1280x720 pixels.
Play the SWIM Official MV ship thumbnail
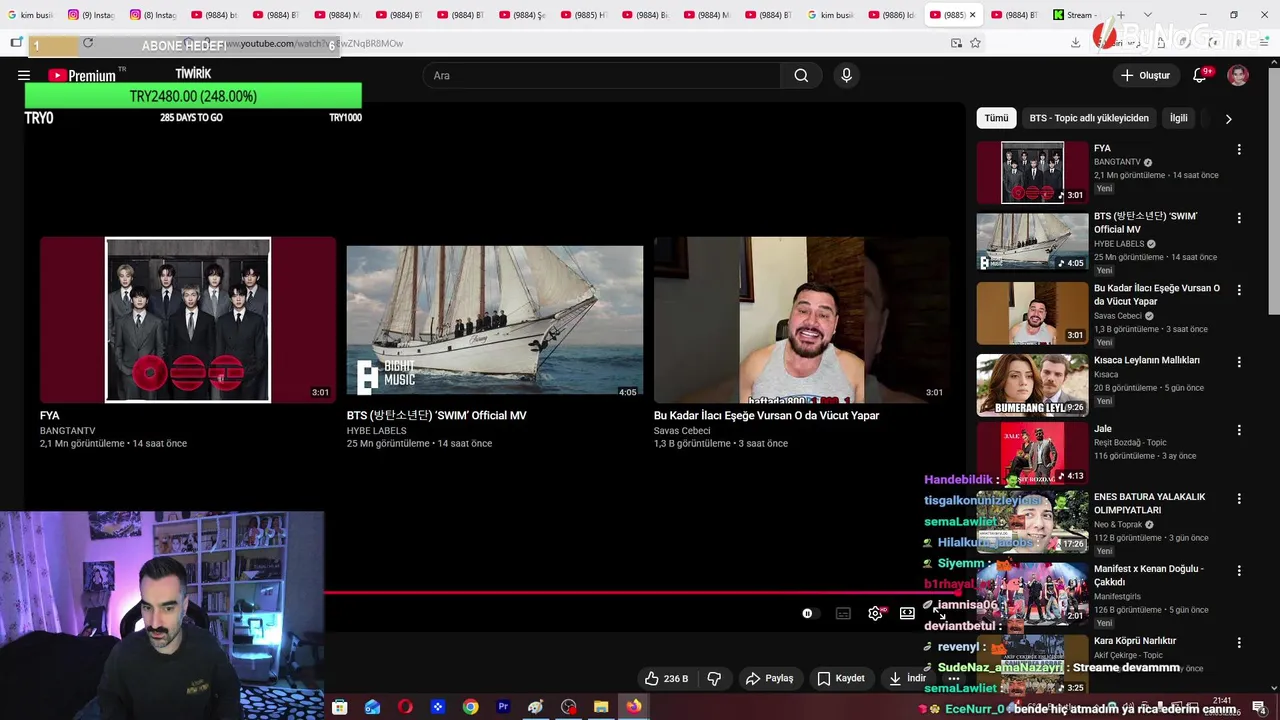(x=495, y=320)
